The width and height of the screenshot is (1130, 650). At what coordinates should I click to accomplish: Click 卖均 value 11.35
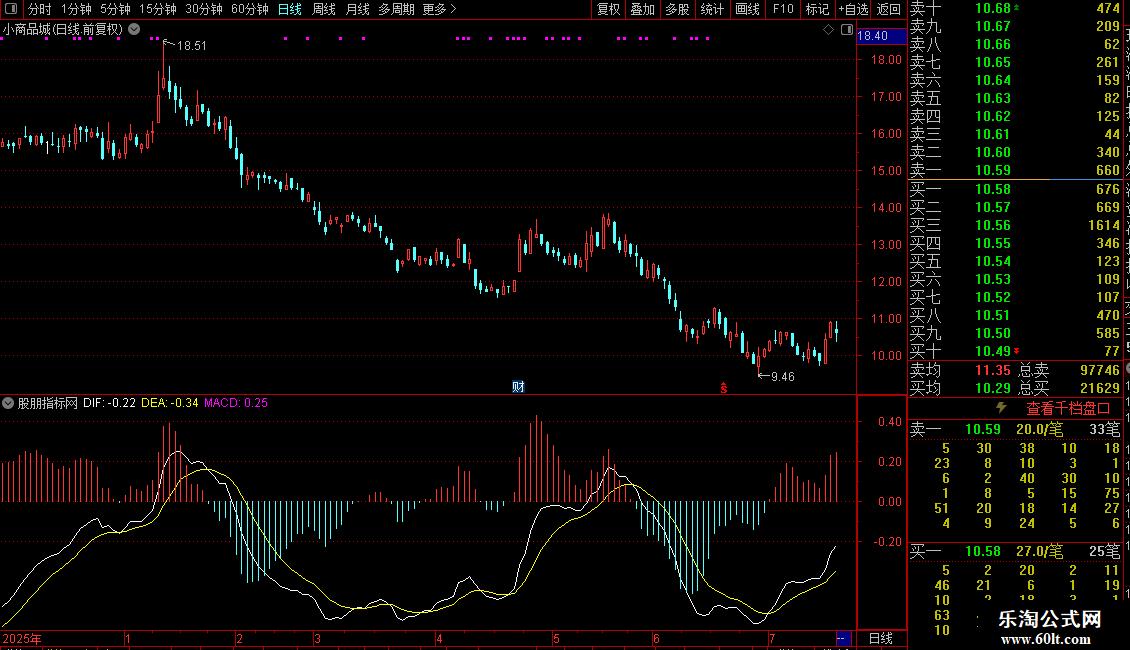[x=992, y=370]
